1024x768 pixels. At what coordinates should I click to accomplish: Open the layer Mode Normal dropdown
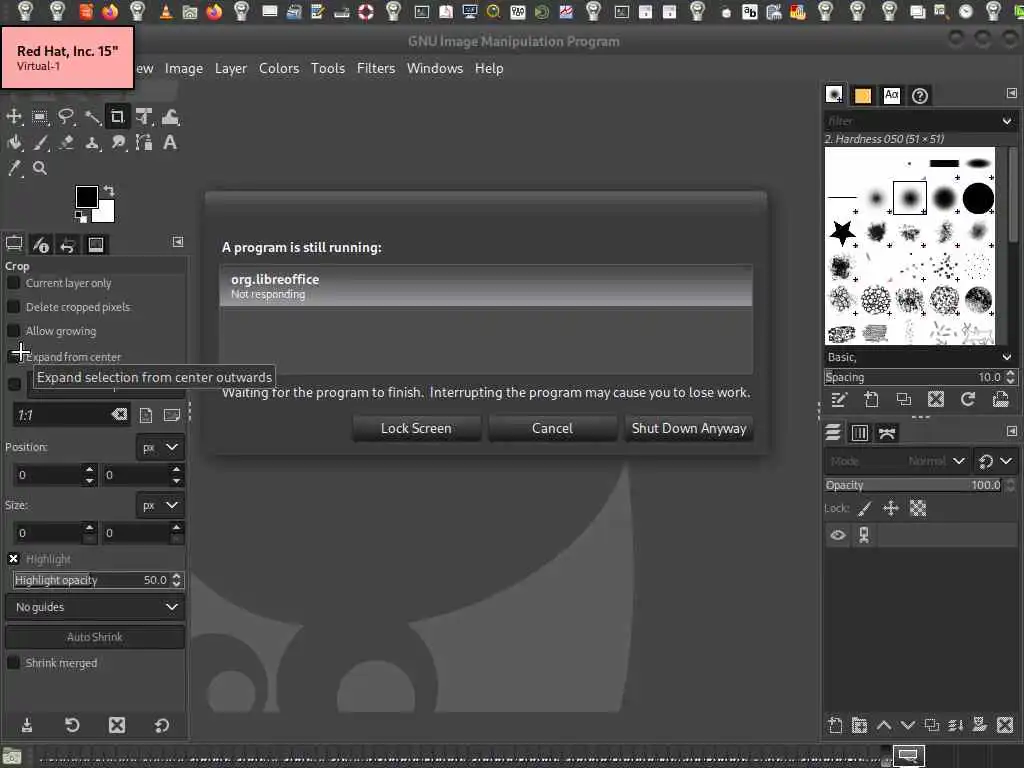coord(896,461)
